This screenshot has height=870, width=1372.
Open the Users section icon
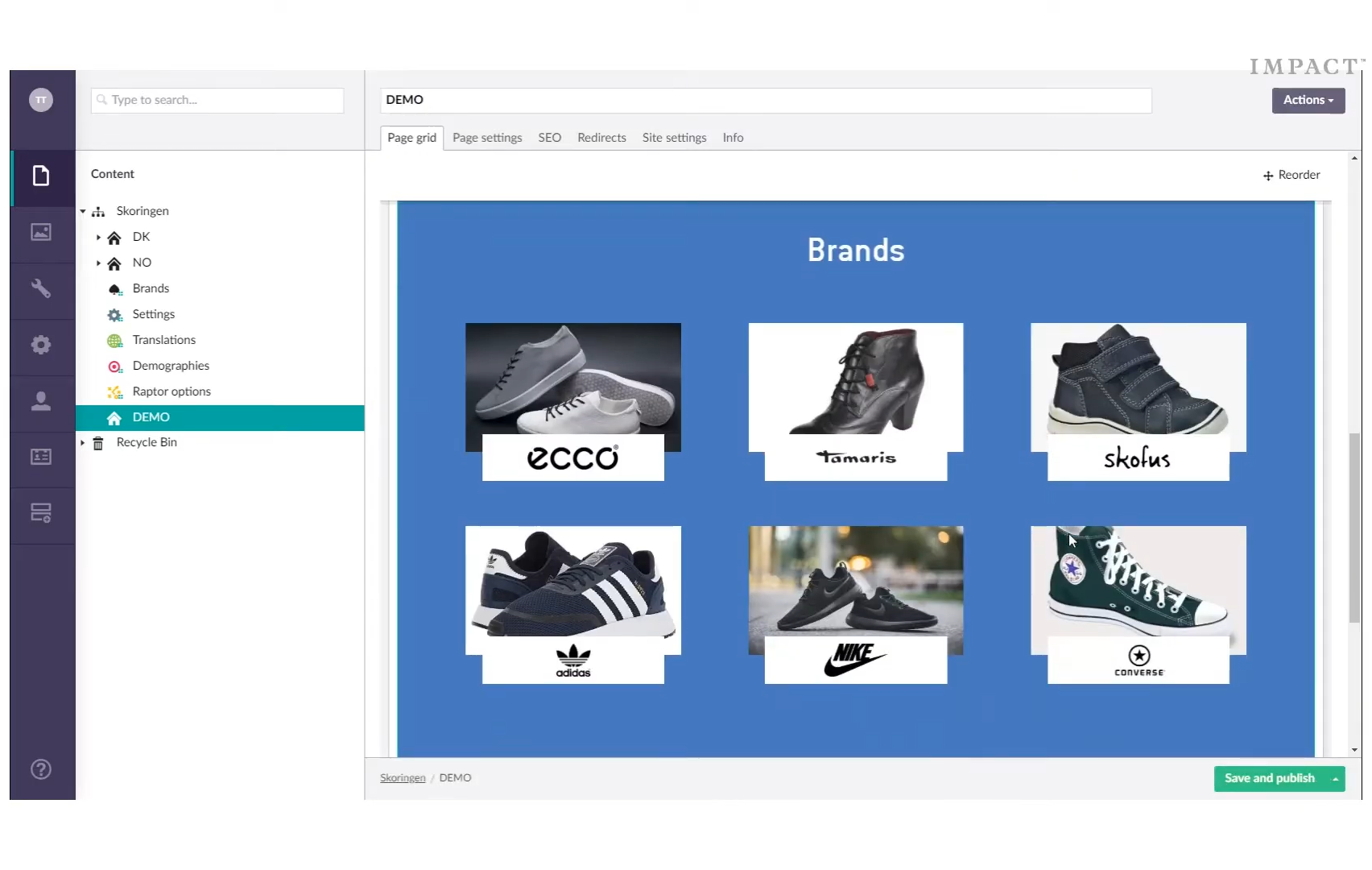coord(41,401)
